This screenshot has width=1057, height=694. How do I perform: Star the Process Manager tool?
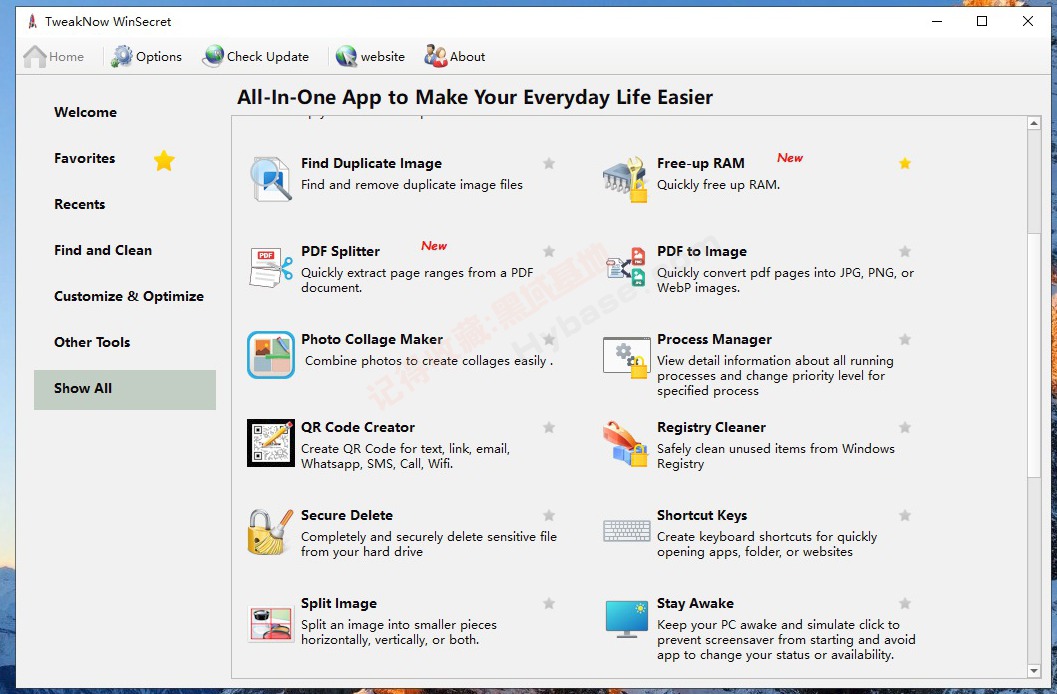click(x=905, y=340)
